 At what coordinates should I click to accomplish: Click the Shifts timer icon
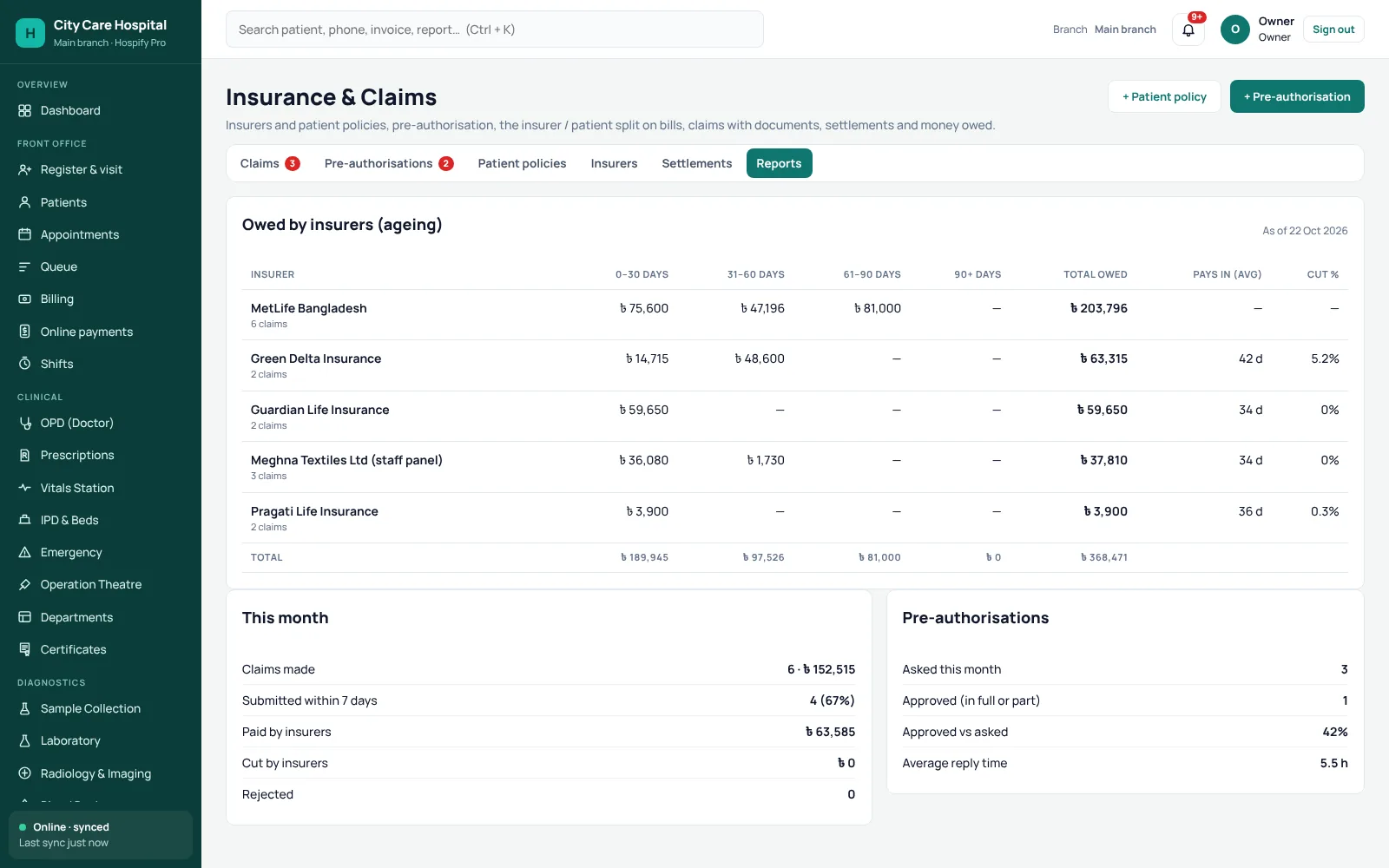click(24, 364)
